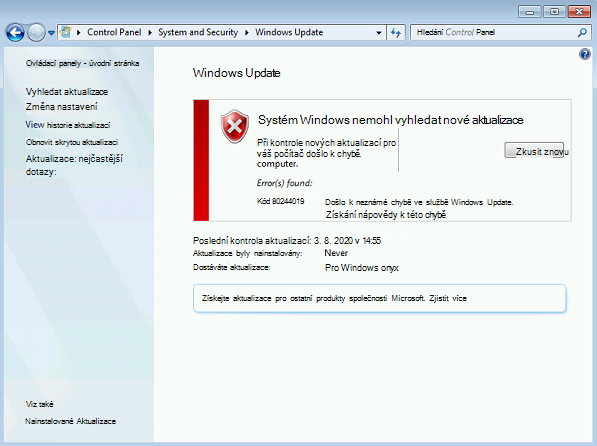
Task: Click error code Kód 80244019
Action: point(280,201)
